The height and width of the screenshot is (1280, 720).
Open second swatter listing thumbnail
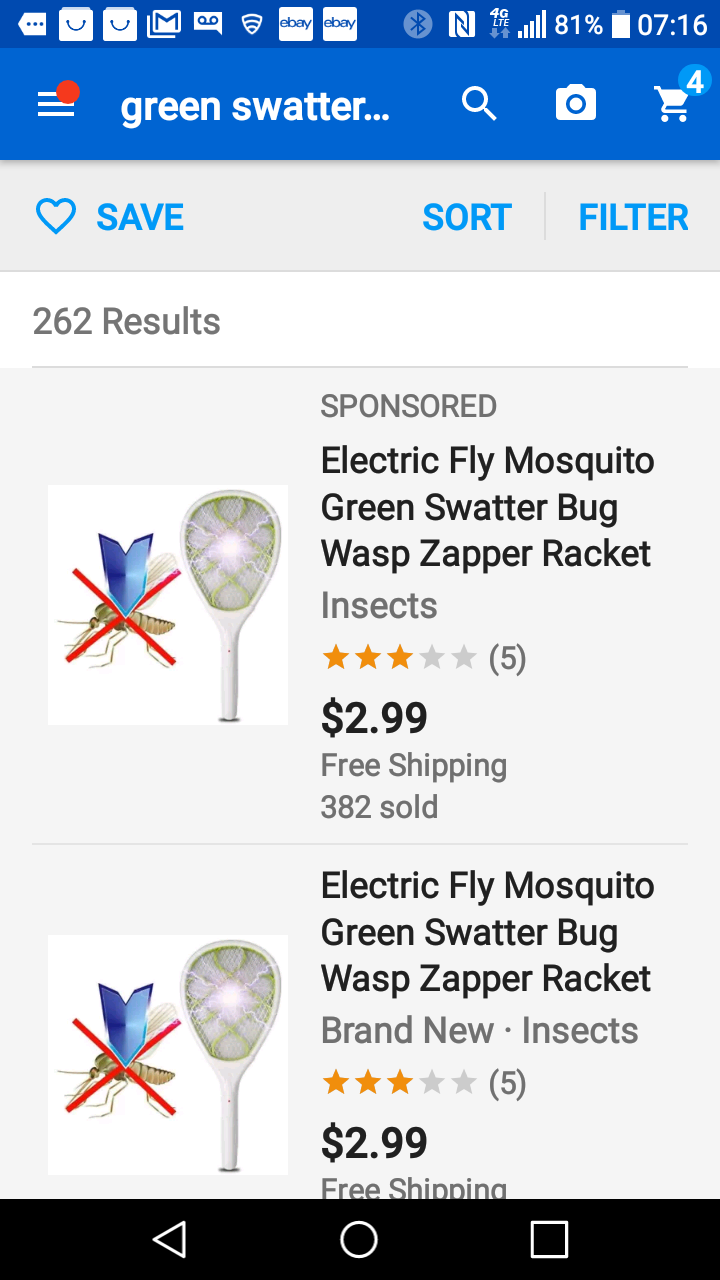click(x=168, y=1054)
